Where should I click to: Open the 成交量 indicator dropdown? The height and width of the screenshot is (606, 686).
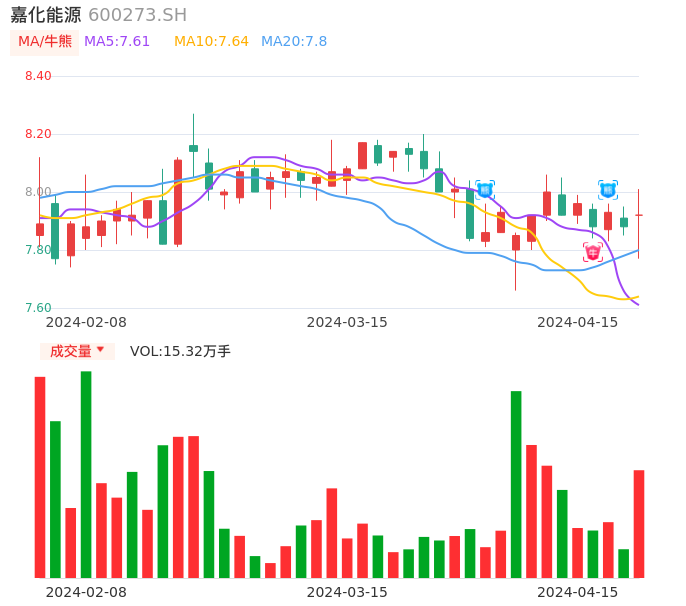point(77,351)
